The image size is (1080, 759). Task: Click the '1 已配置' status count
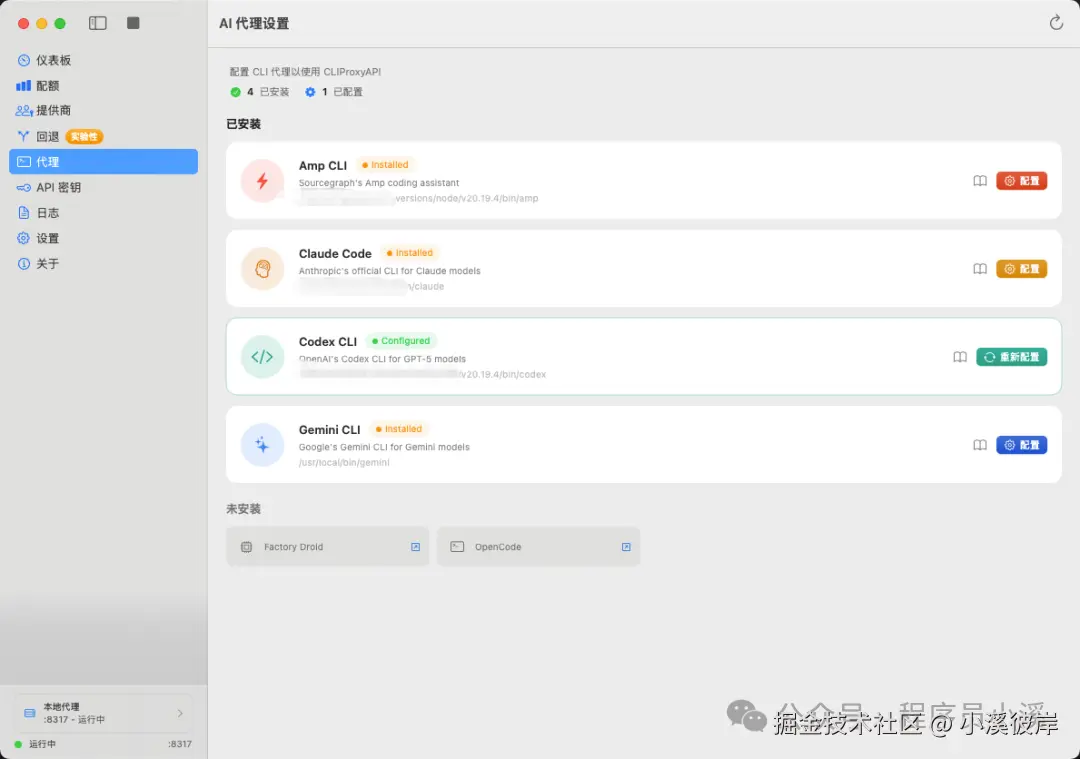coord(334,92)
